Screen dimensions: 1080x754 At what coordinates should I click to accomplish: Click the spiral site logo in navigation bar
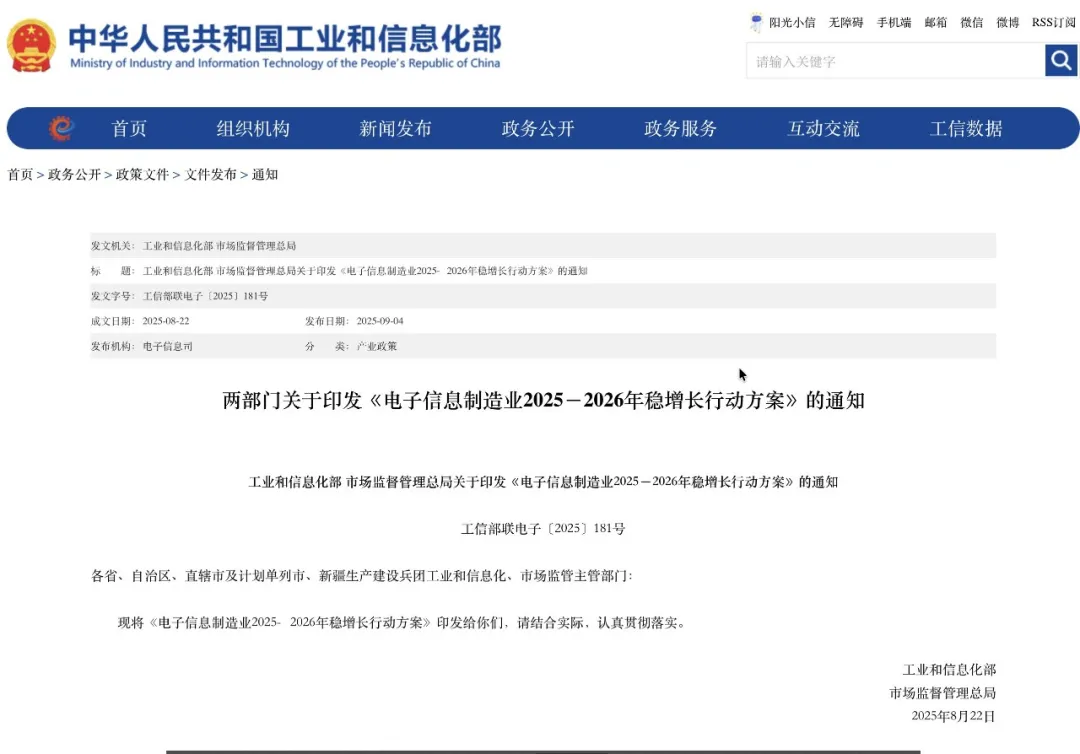pos(63,128)
